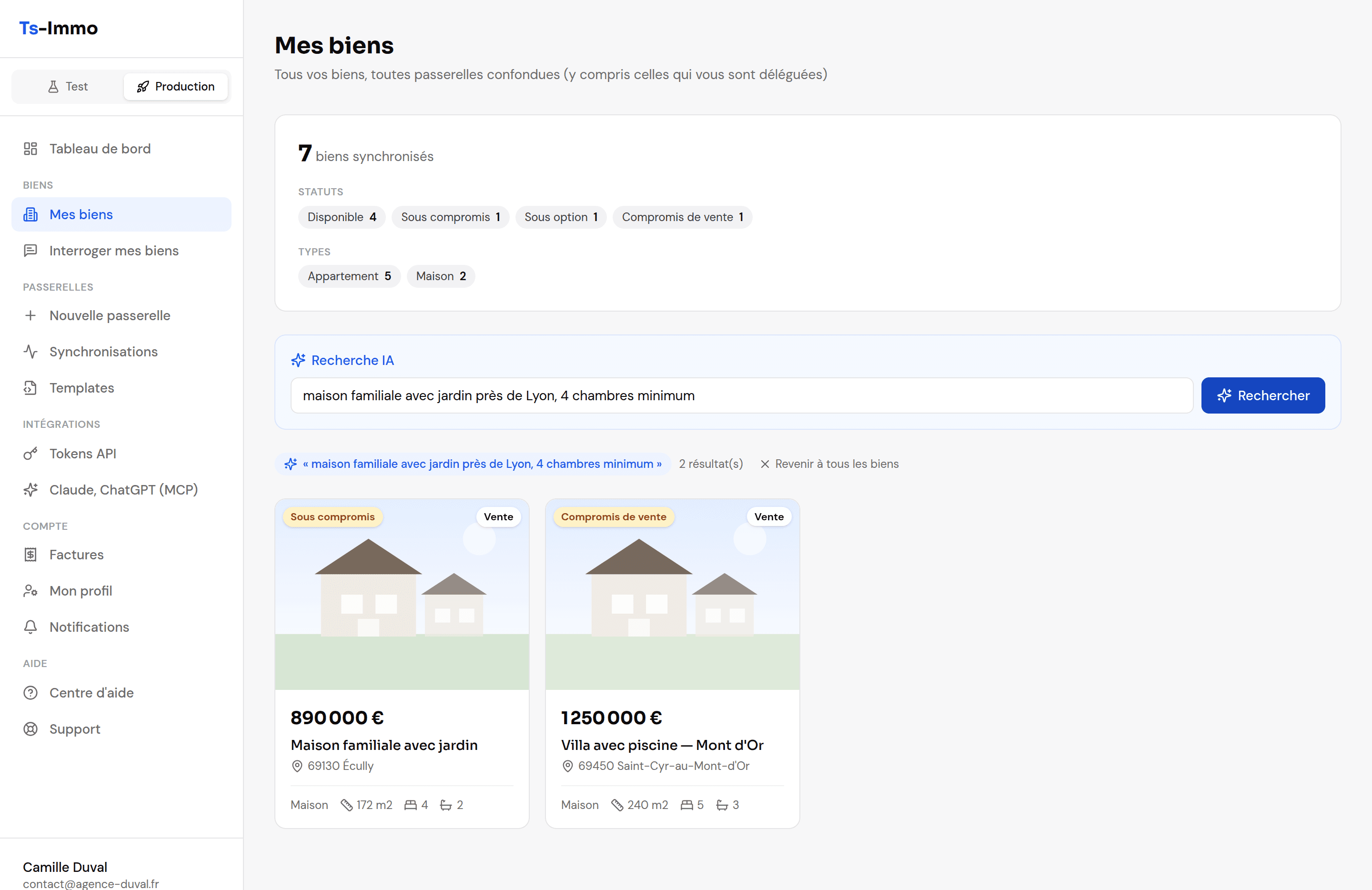
Task: Click the Factures receipt icon
Action: [30, 555]
